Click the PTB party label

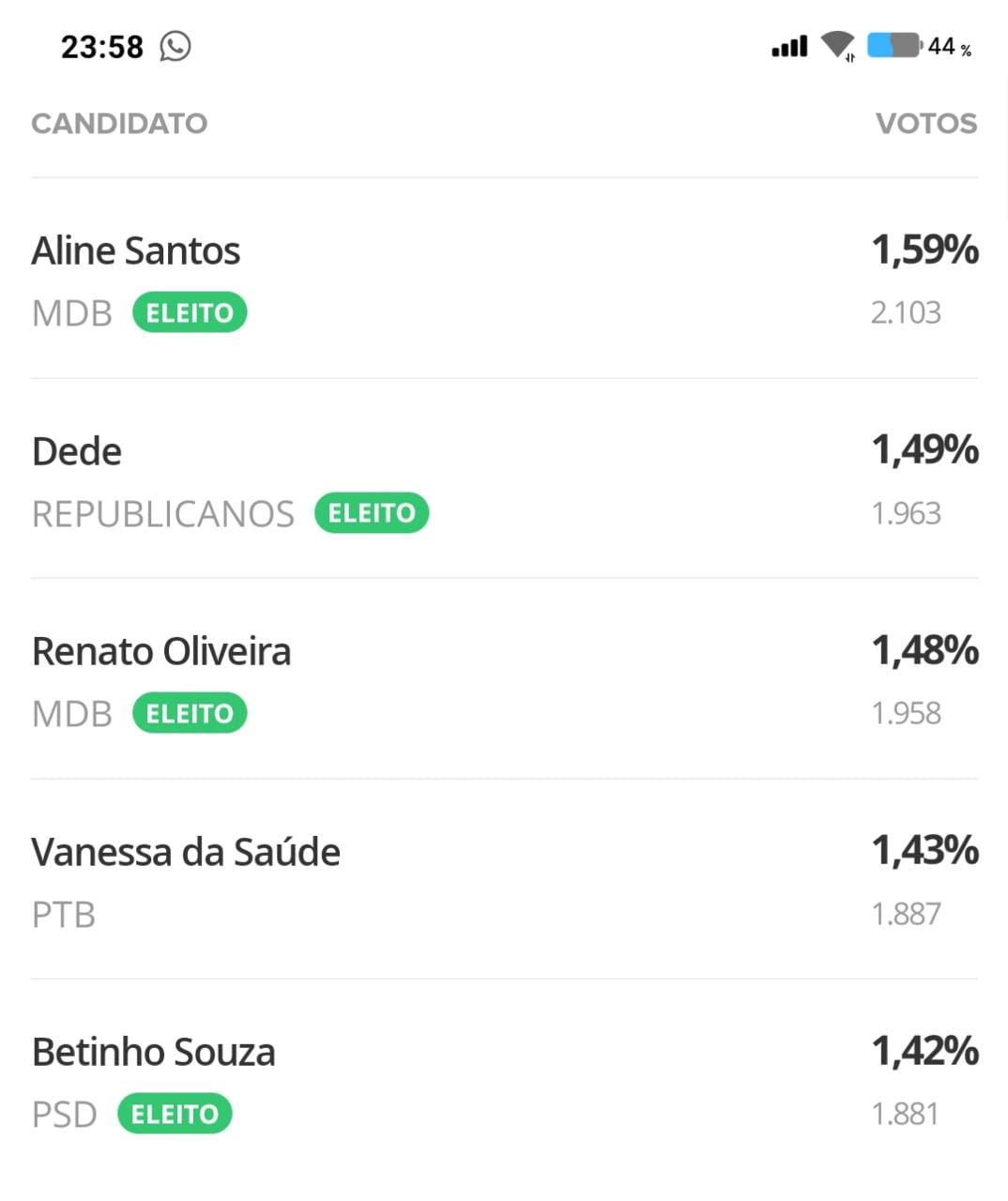(64, 915)
